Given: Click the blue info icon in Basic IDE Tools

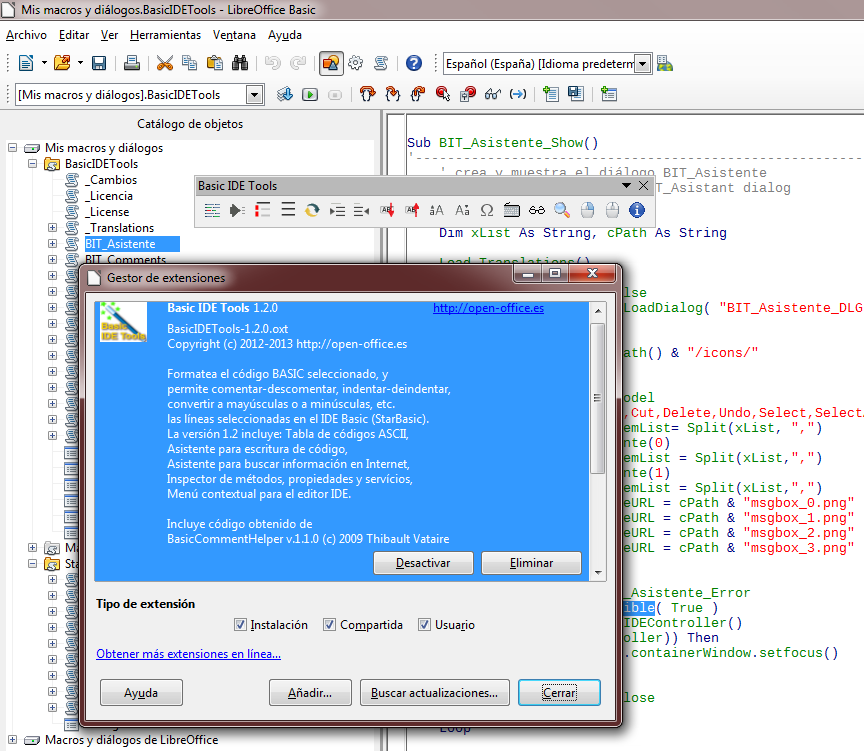Looking at the screenshot, I should [x=636, y=210].
